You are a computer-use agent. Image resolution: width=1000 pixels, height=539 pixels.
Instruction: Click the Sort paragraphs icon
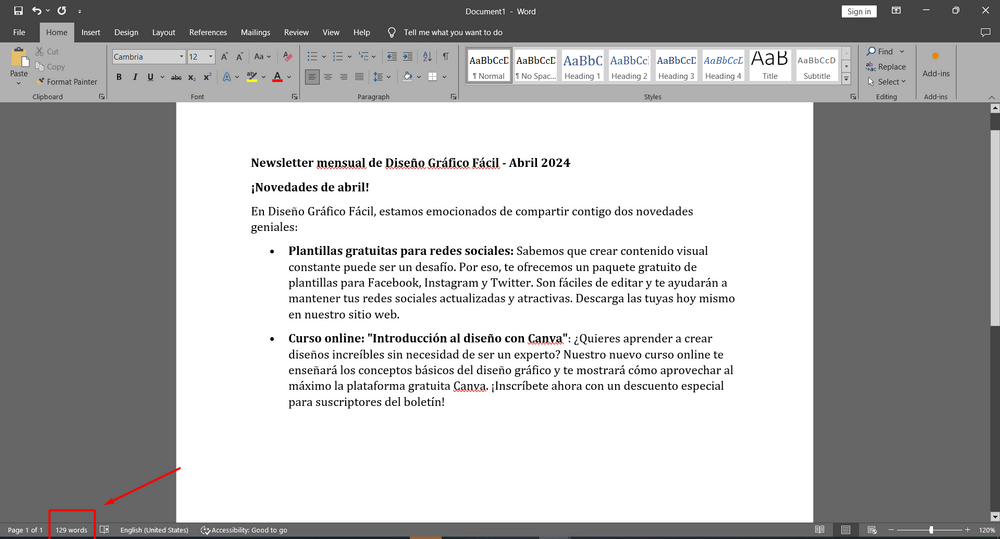point(428,57)
